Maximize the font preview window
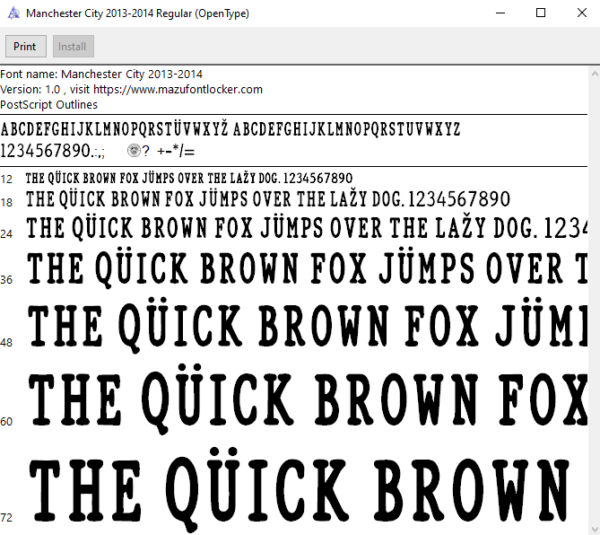This screenshot has height=535, width=600. coord(541,13)
